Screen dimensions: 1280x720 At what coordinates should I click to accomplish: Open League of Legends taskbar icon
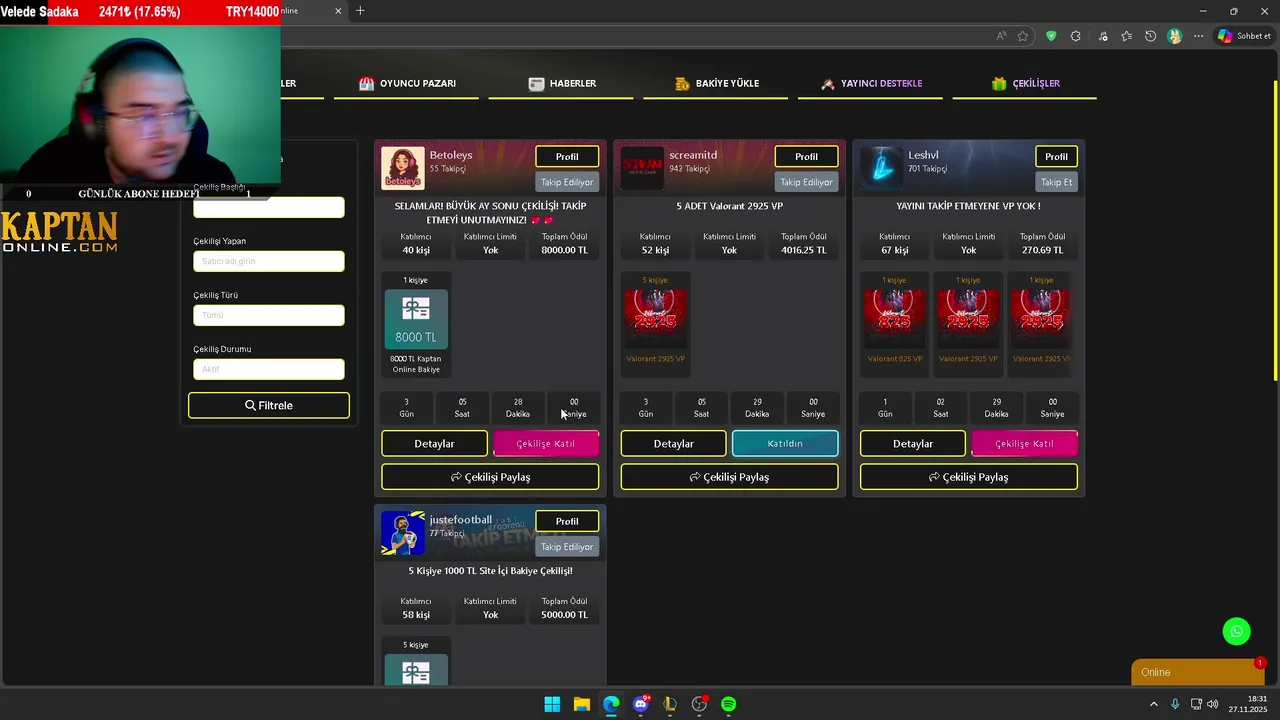670,704
